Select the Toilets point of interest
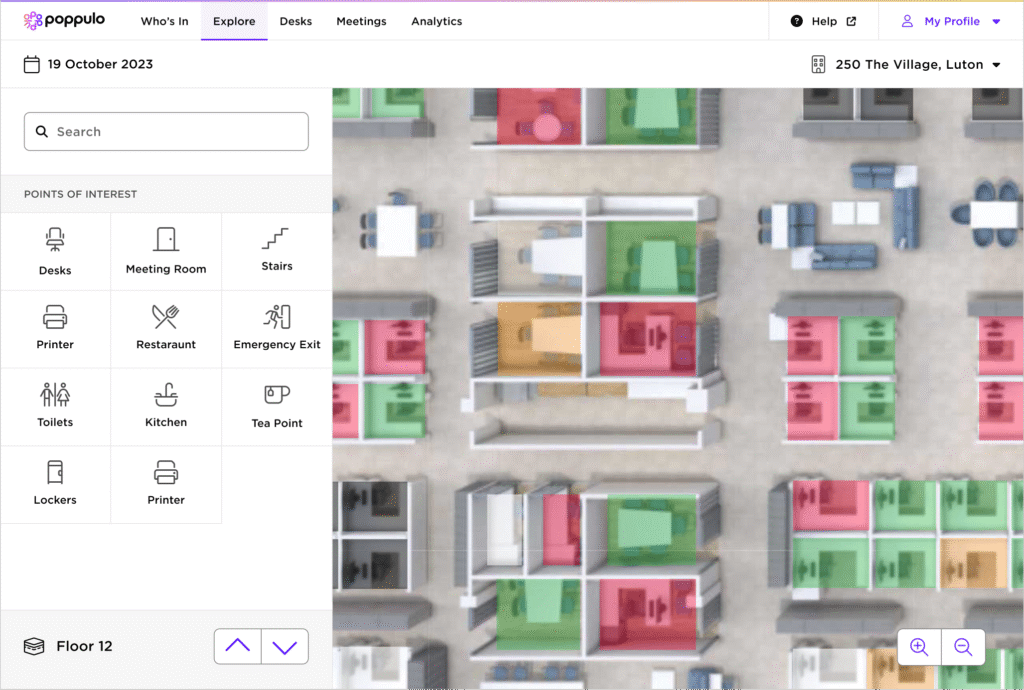 [x=55, y=406]
